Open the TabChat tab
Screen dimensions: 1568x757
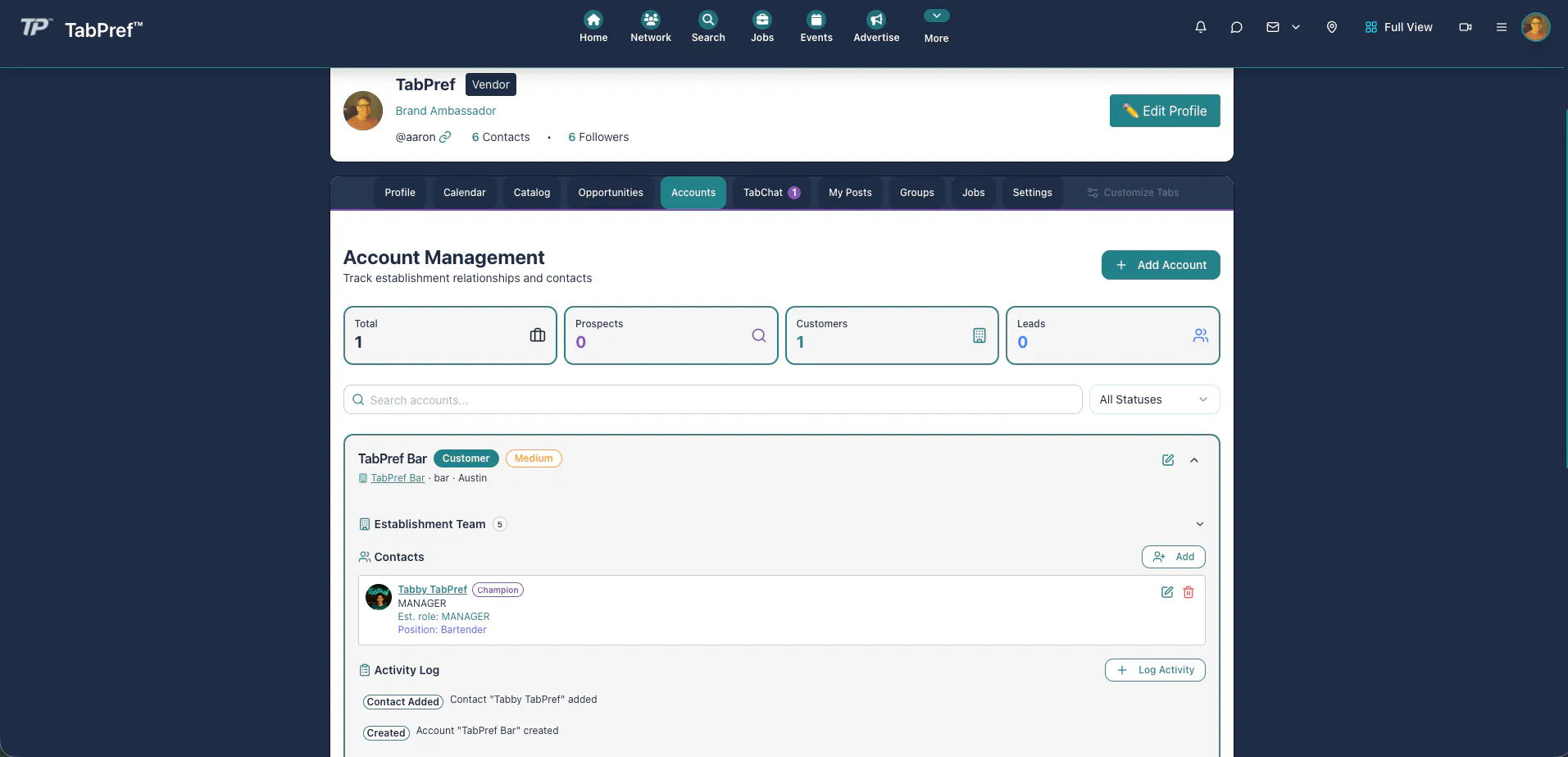[x=771, y=193]
